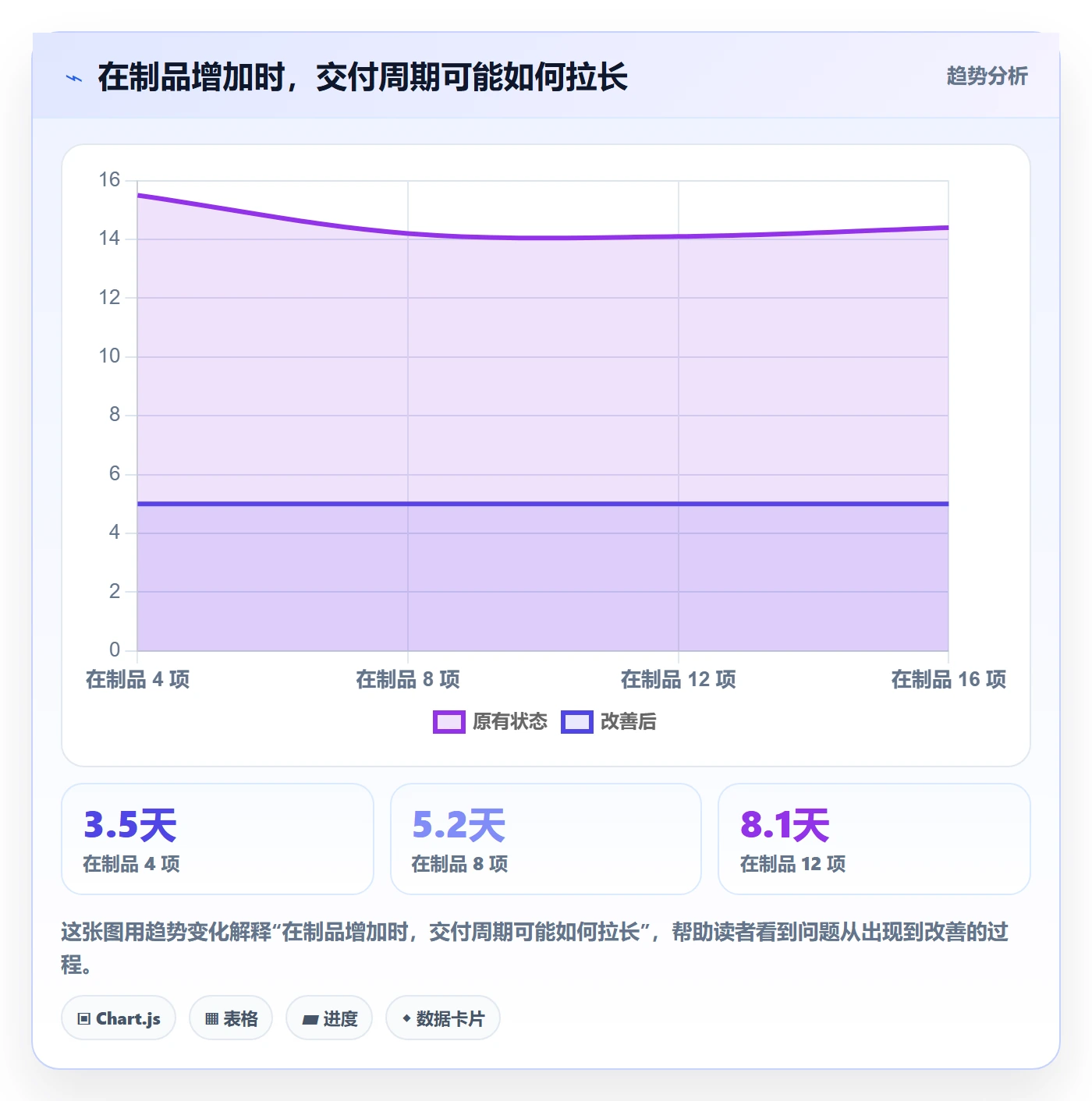Viewport: 1092px width, 1101px height.
Task: Click x-axis label 在制品 8 项
Action: pos(408,680)
